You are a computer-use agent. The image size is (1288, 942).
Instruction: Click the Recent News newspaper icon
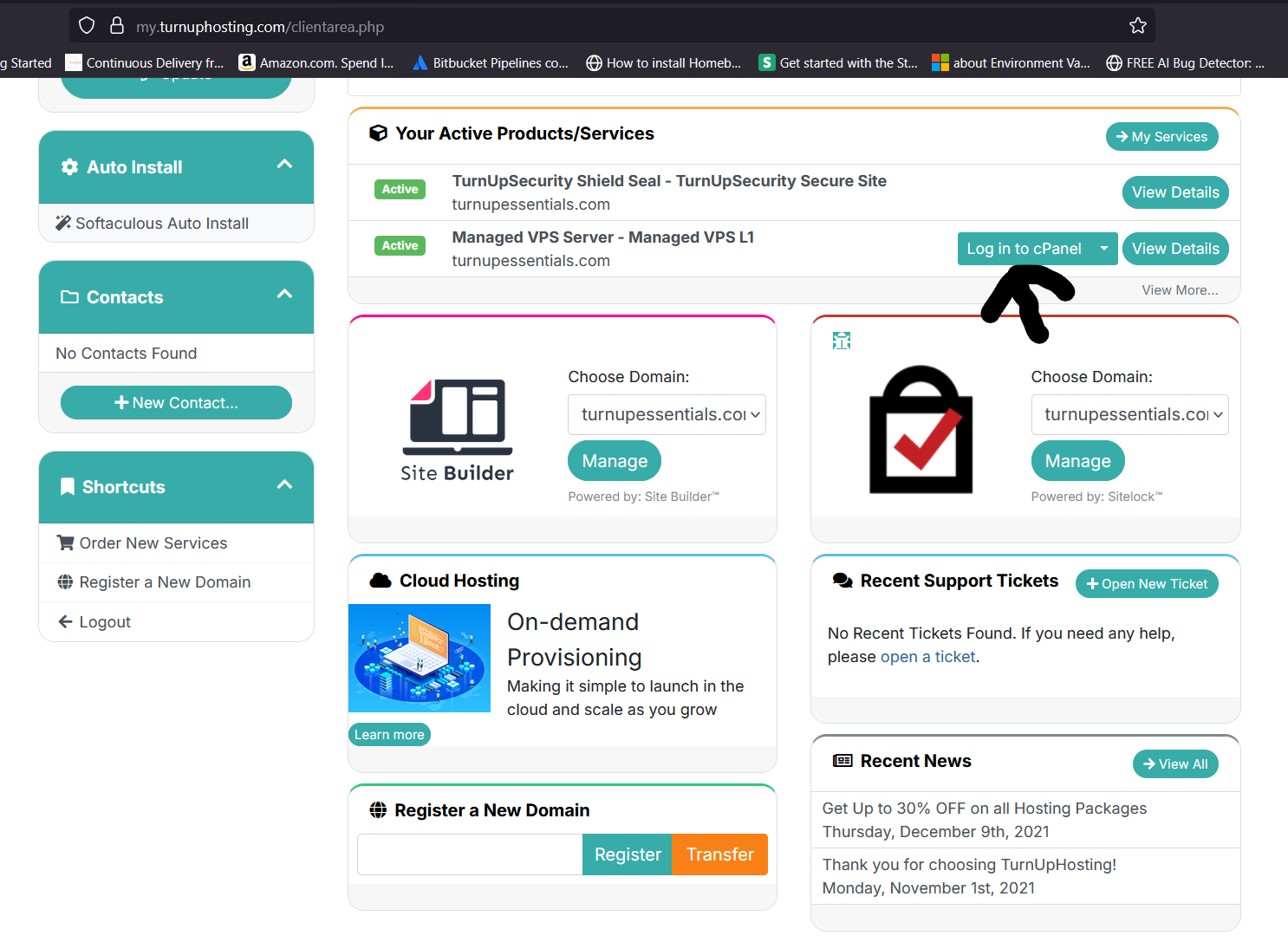pyautogui.click(x=842, y=761)
